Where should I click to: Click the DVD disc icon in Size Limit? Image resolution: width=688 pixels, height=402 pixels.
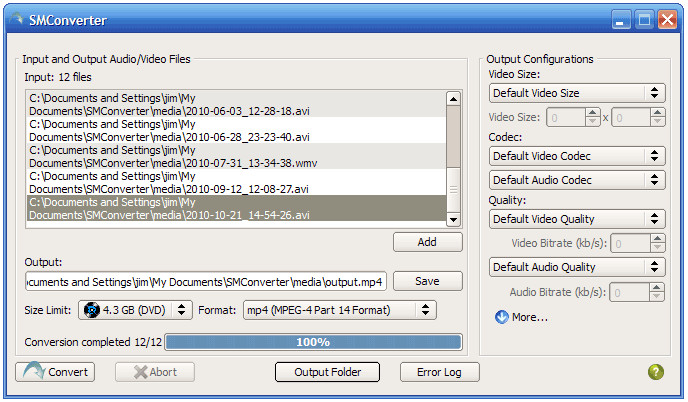coord(92,310)
